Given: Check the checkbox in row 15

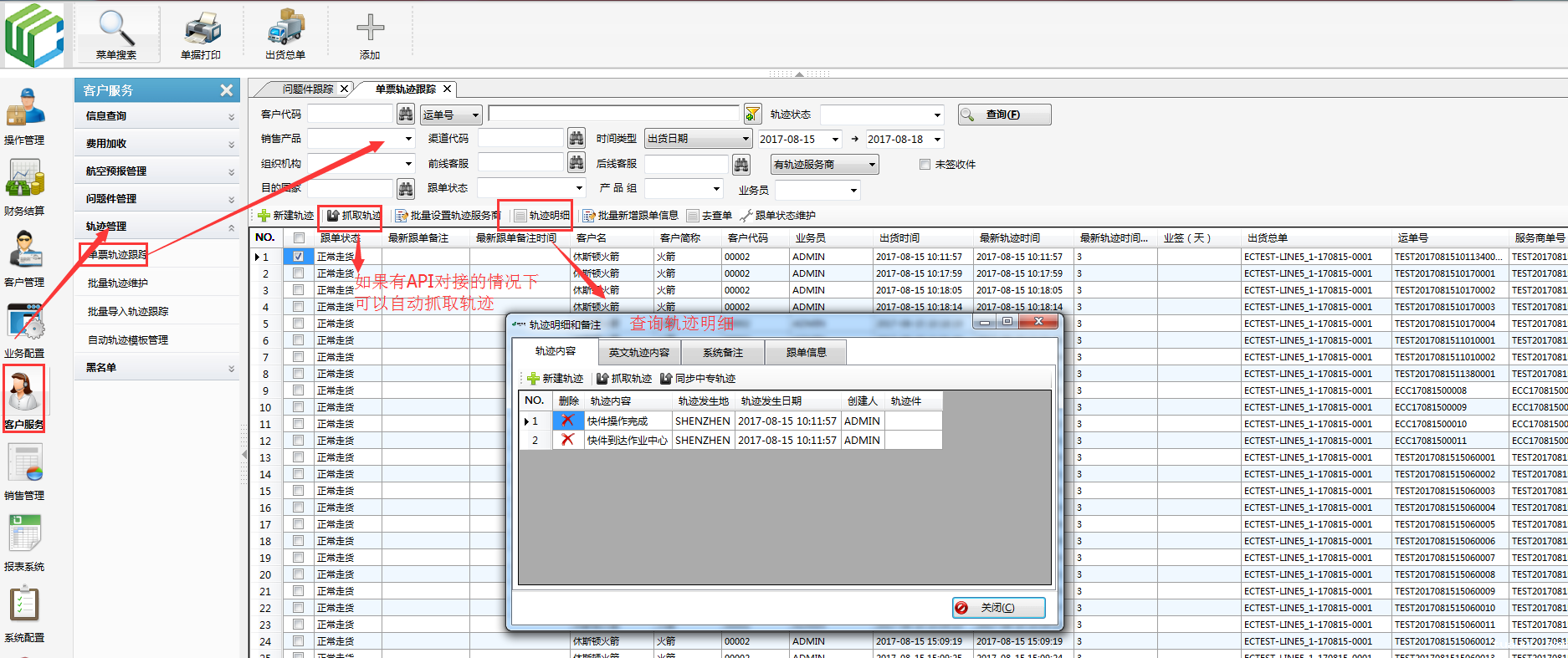Looking at the screenshot, I should tap(298, 491).
